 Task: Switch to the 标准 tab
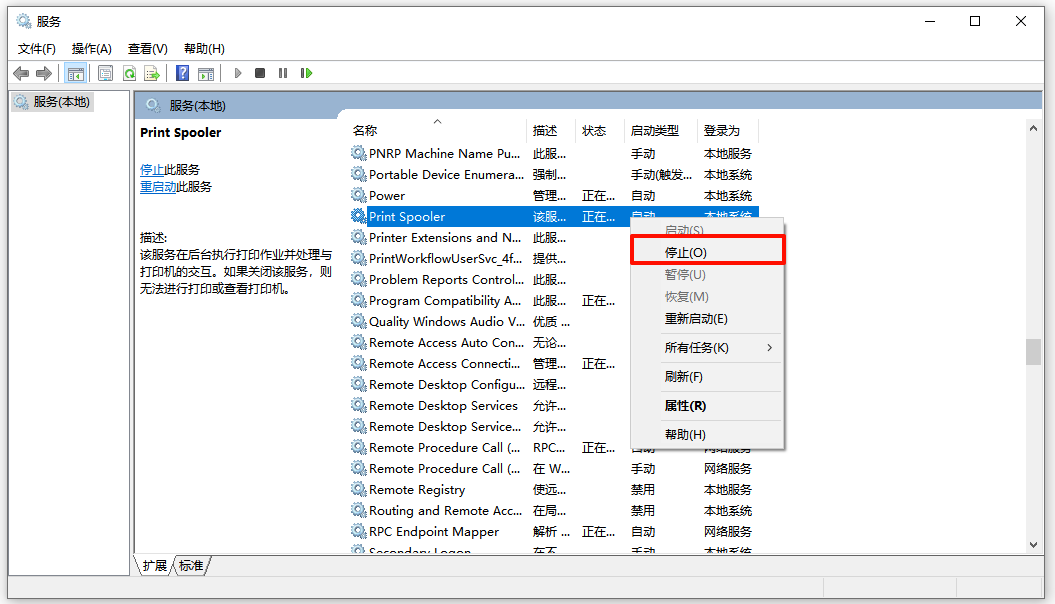click(x=189, y=565)
